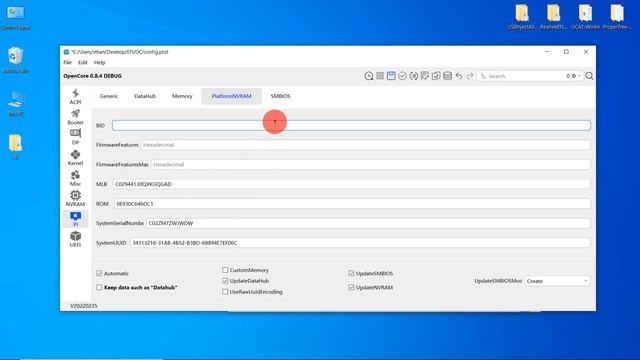Screen dimensions: 640x360
Task: Click the clock icon in the toolbar
Action: [x=369, y=76]
